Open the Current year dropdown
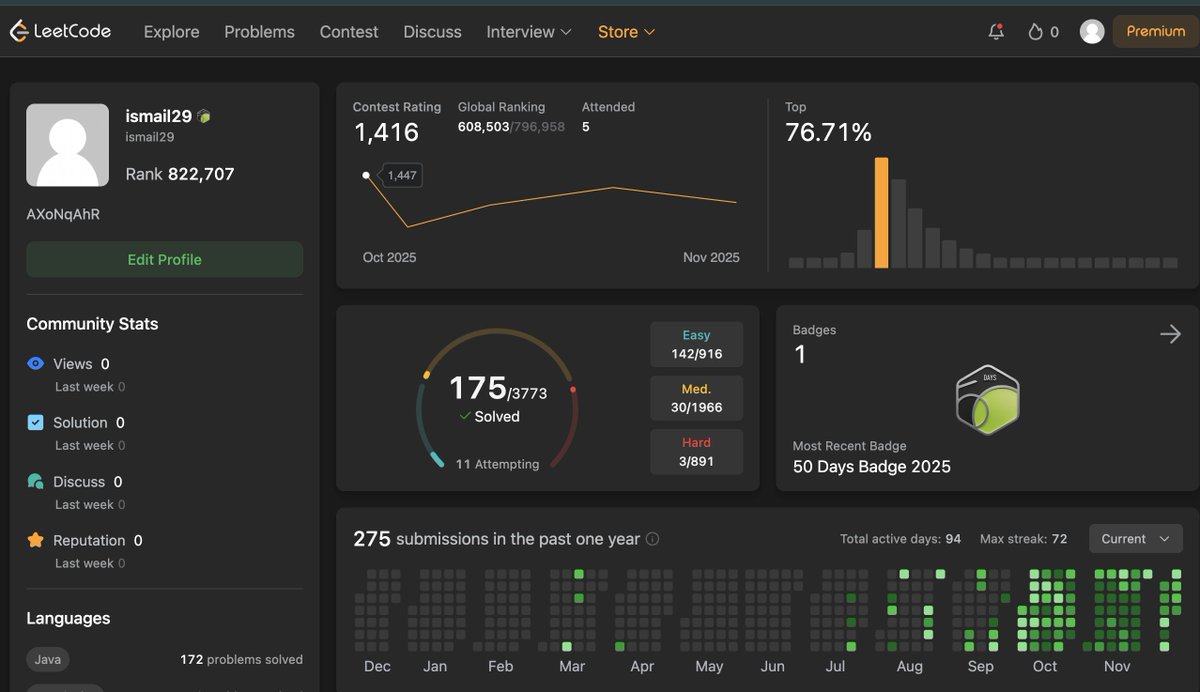This screenshot has width=1200, height=692. click(x=1135, y=538)
